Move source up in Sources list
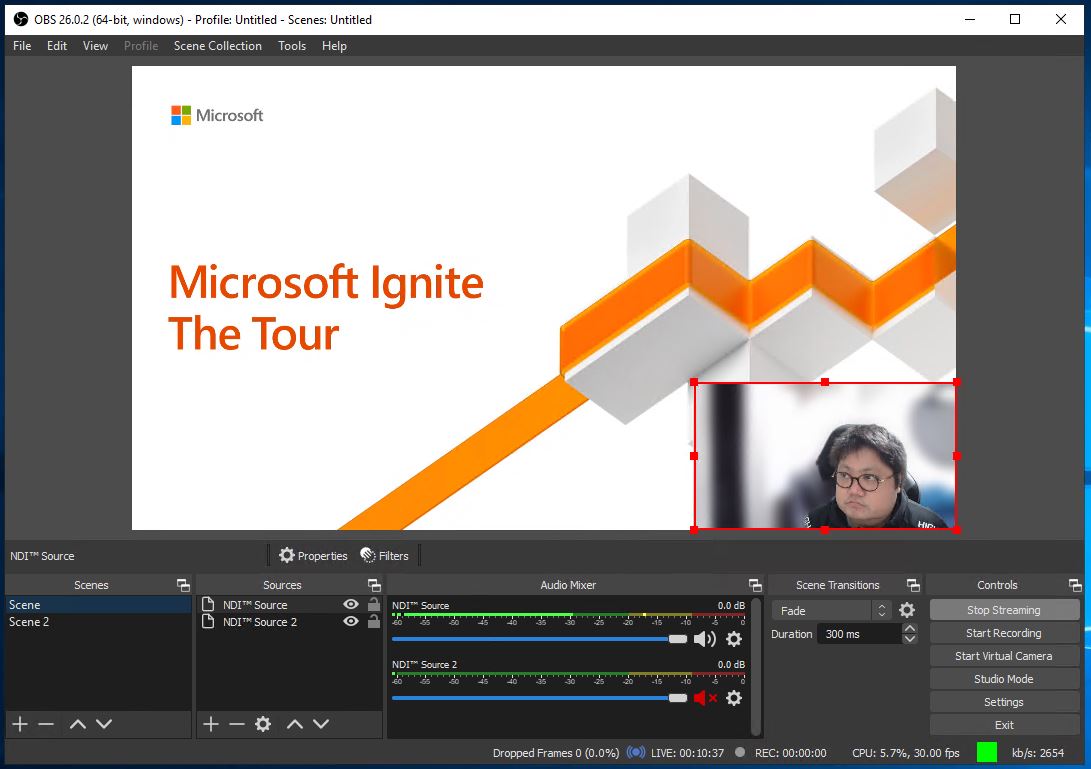Viewport: 1091px width, 769px height. pos(294,724)
